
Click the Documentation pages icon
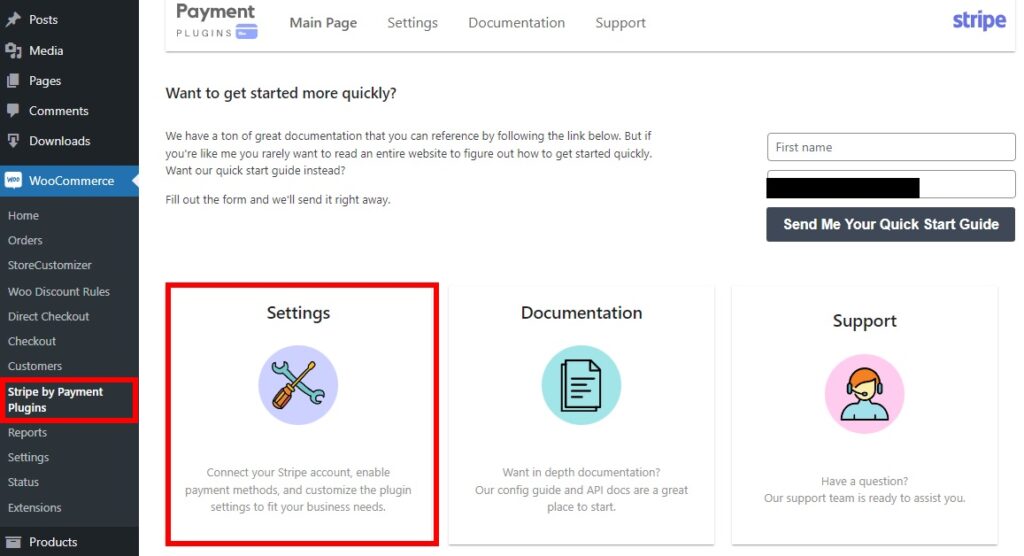point(581,385)
